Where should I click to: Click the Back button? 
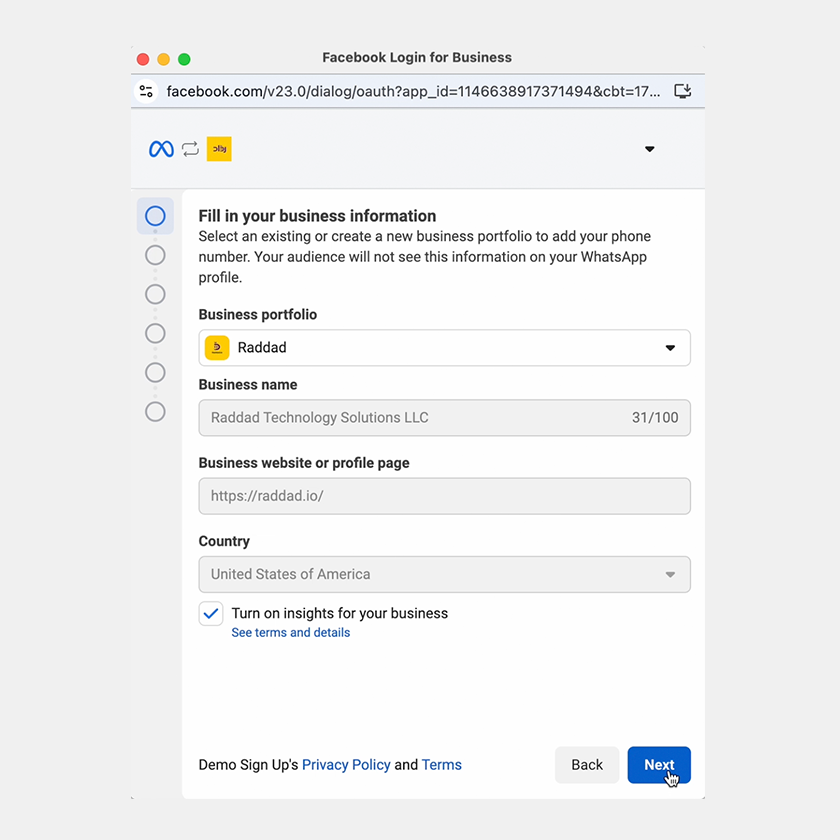(x=587, y=765)
